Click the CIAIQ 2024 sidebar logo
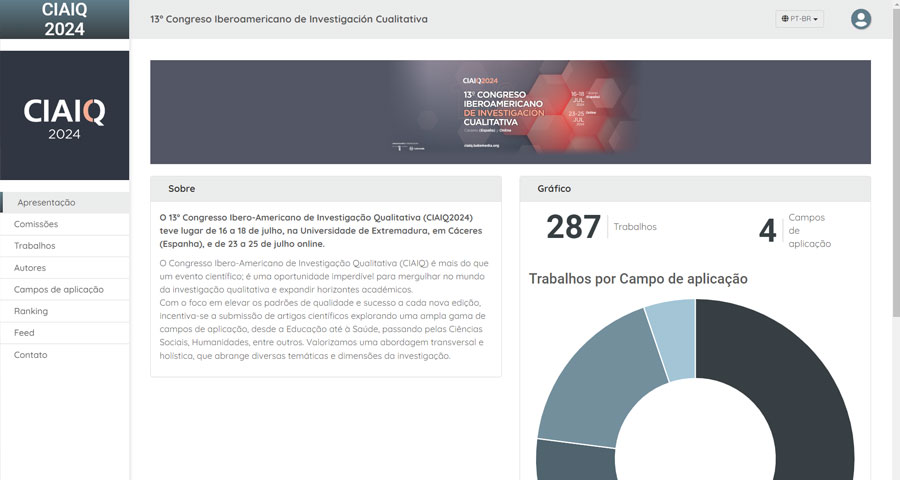 click(x=64, y=115)
